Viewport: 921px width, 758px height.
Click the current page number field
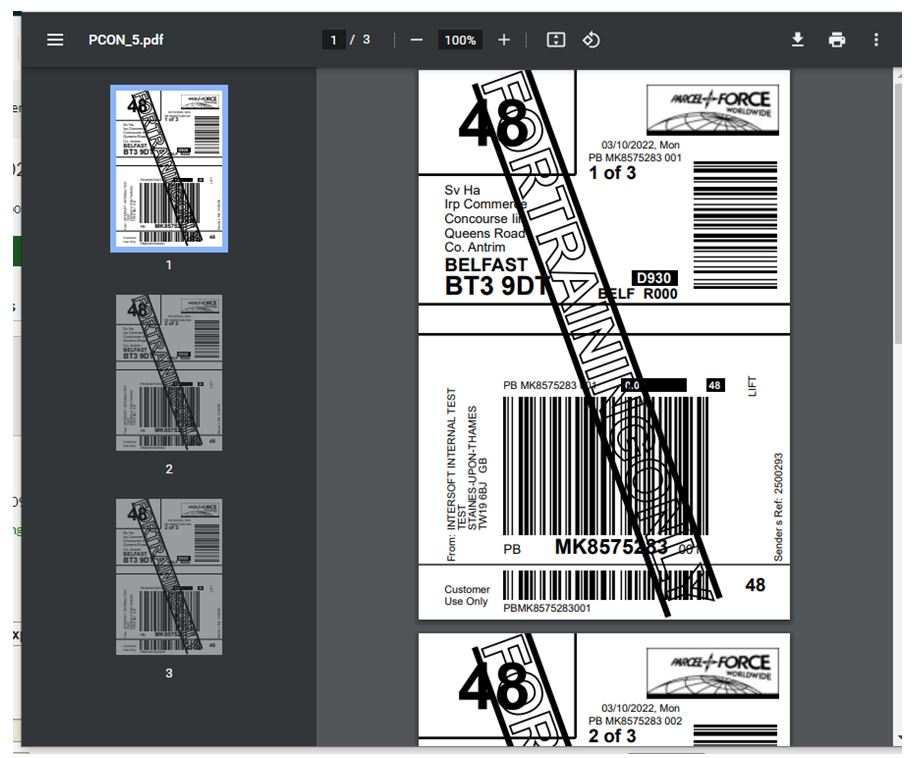334,40
